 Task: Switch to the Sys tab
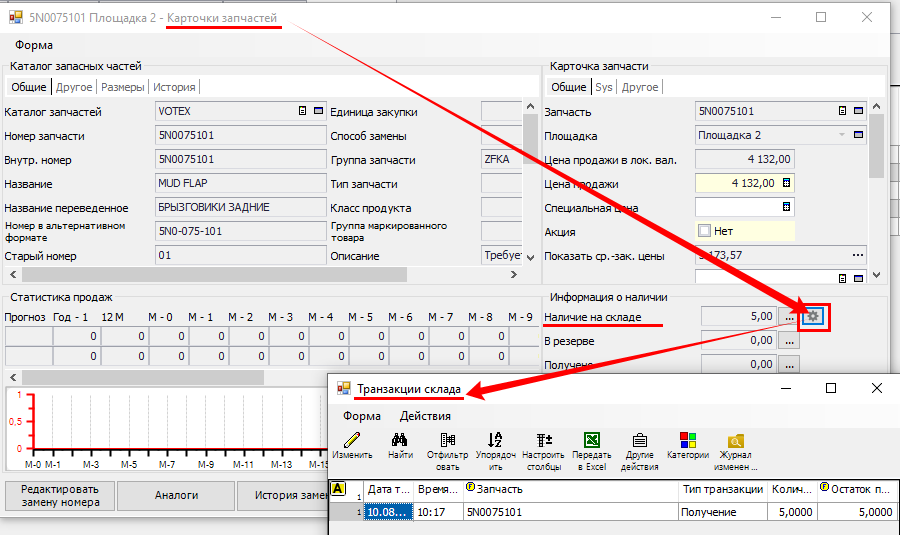click(604, 87)
